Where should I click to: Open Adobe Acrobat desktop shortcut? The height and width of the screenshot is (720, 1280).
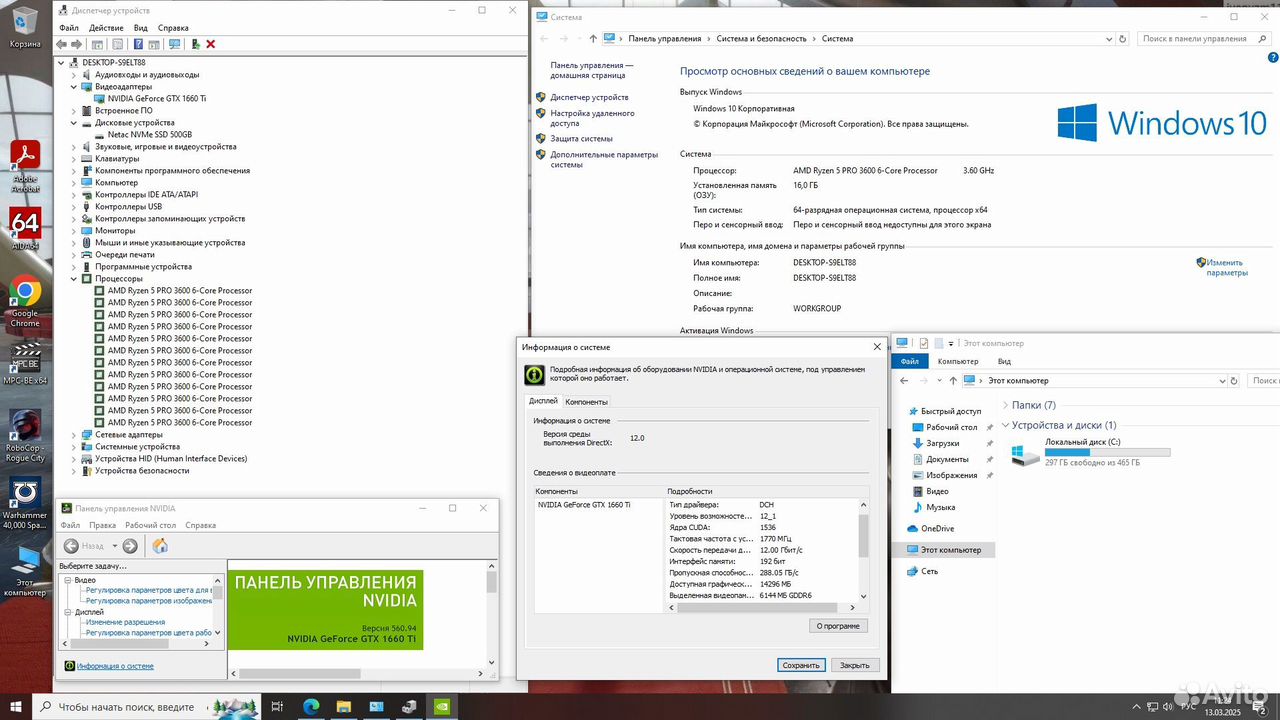tap(25, 167)
